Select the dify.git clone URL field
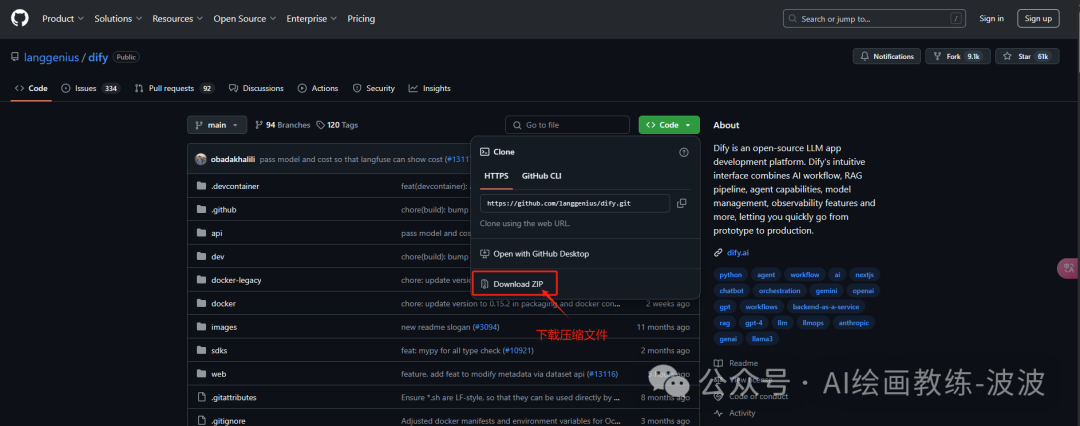 pos(574,203)
